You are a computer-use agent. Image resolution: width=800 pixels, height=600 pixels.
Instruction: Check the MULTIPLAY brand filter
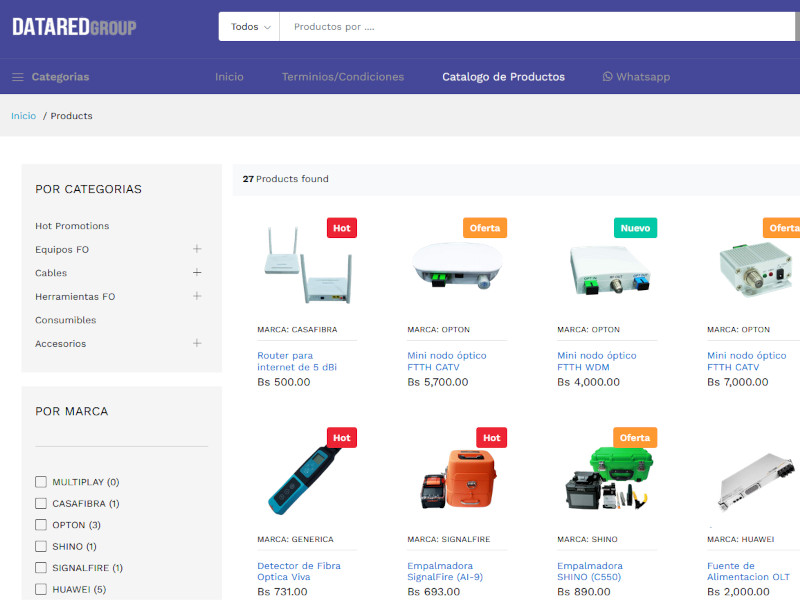pyautogui.click(x=41, y=482)
